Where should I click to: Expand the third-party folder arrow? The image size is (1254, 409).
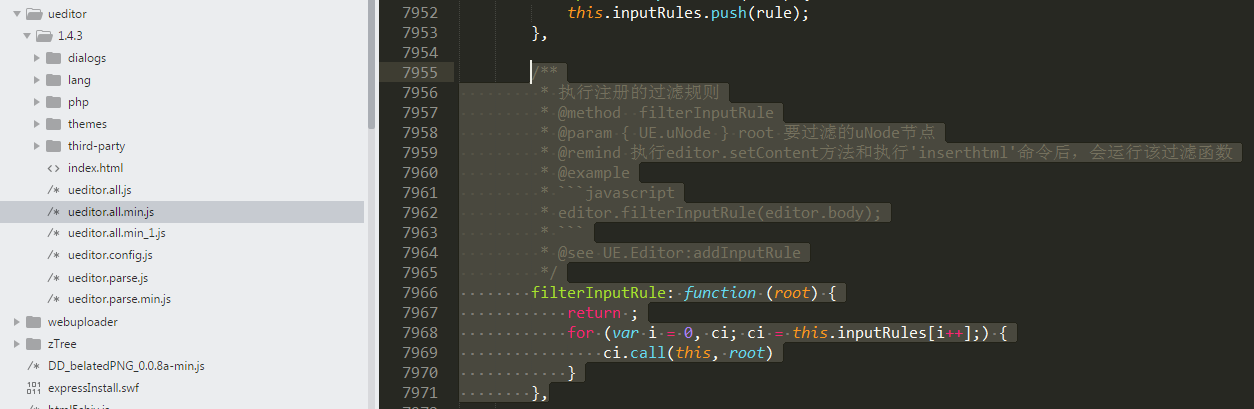tap(37, 146)
